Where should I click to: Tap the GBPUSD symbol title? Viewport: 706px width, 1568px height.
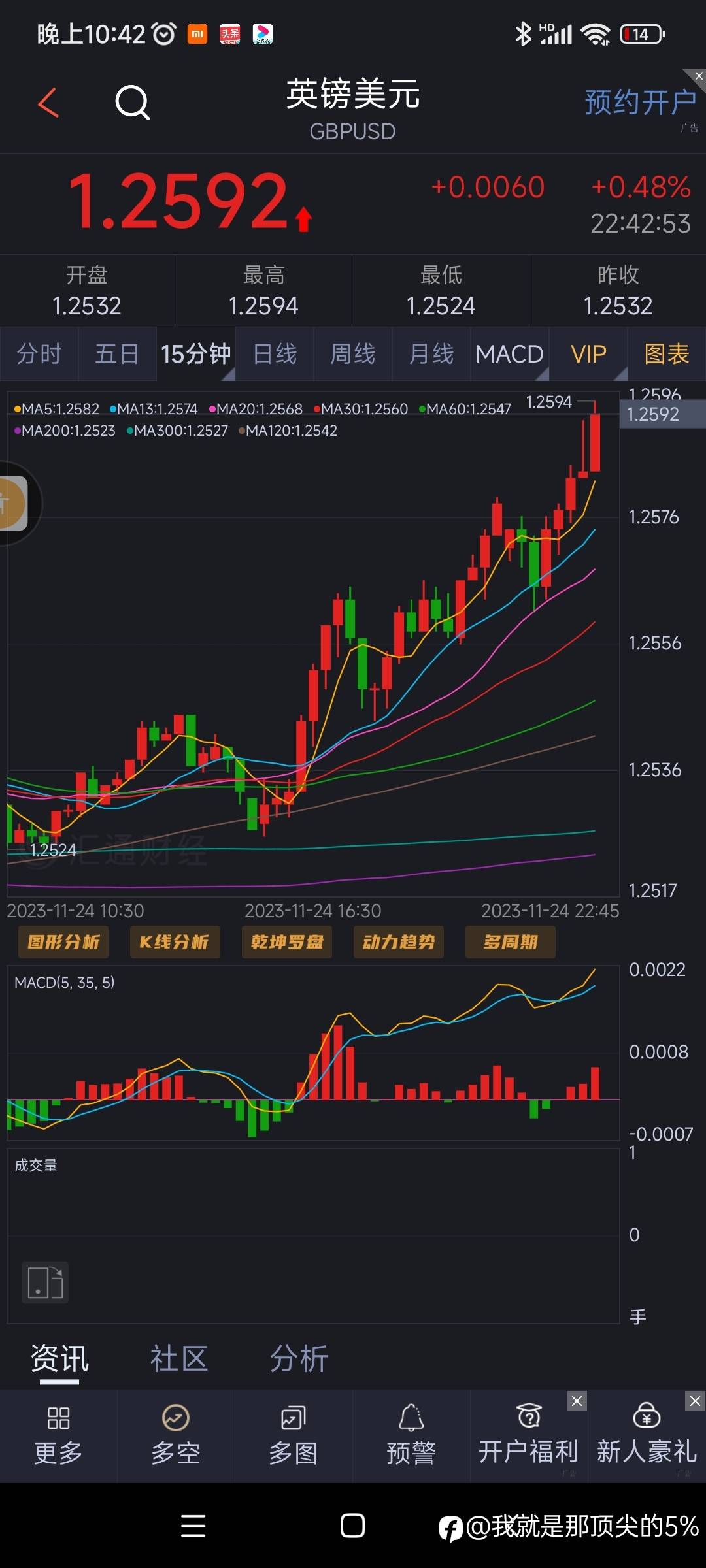[x=352, y=131]
